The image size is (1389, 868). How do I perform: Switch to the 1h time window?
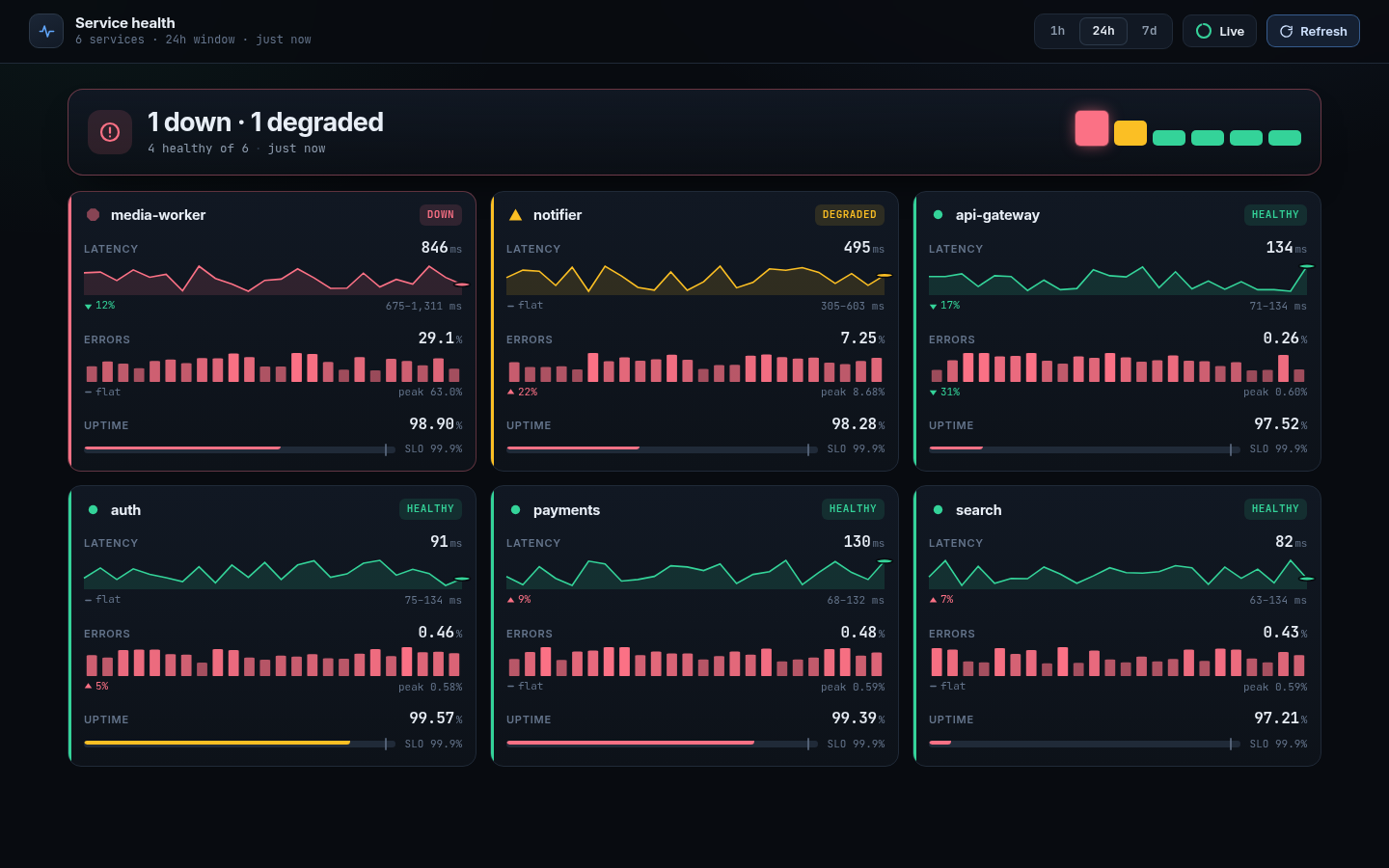coord(1057,31)
